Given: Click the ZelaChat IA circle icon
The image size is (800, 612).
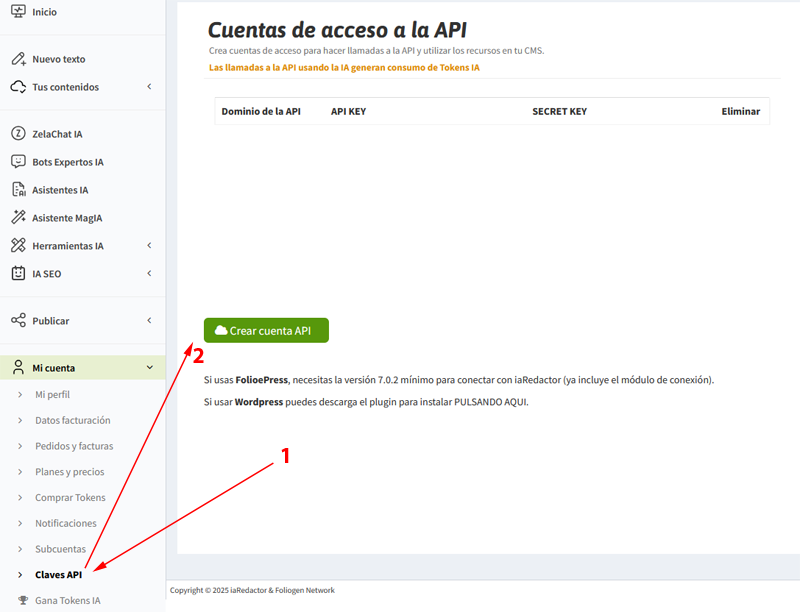Looking at the screenshot, I should tap(18, 134).
